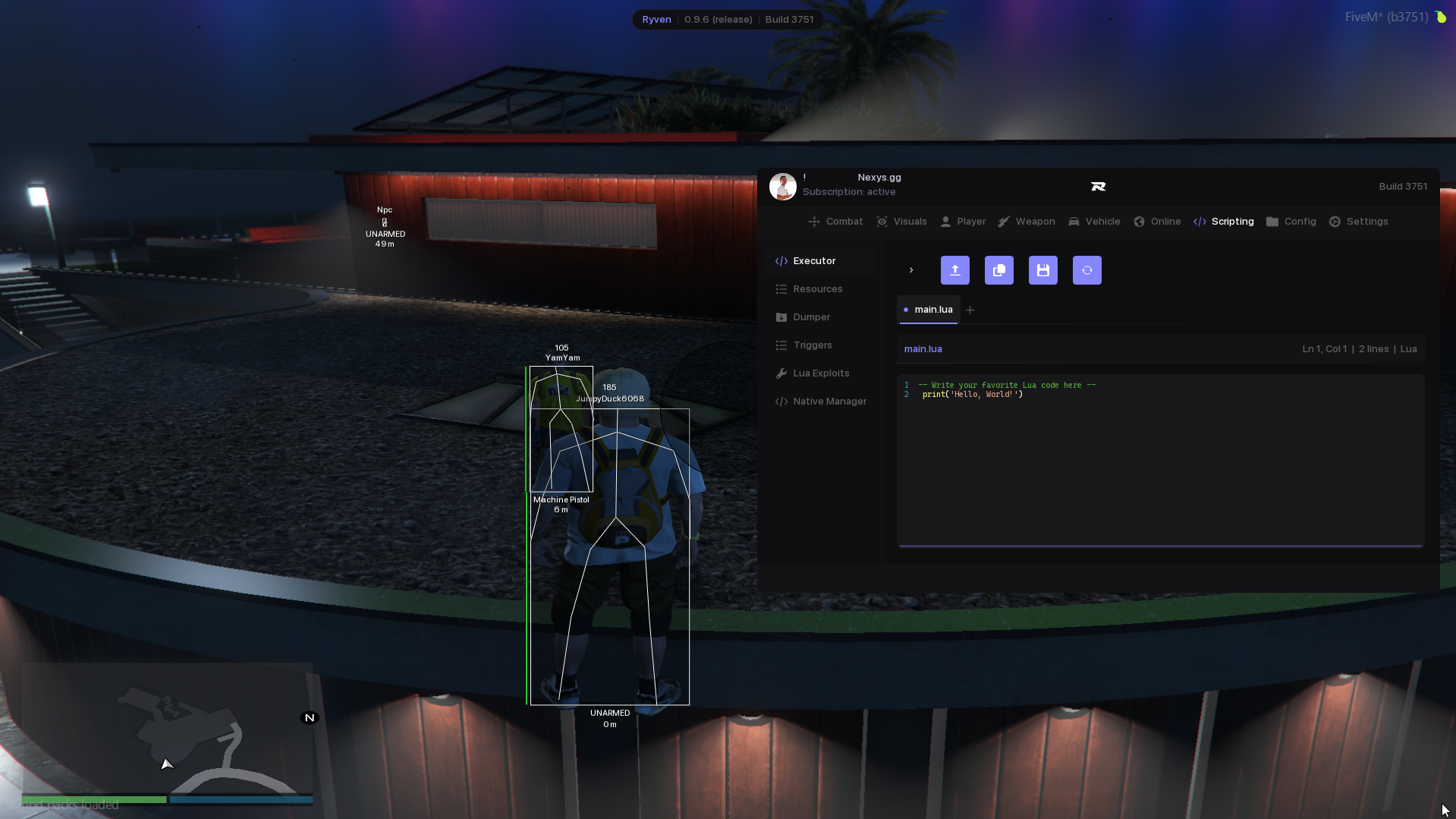Select the main.lua tab

(929, 310)
